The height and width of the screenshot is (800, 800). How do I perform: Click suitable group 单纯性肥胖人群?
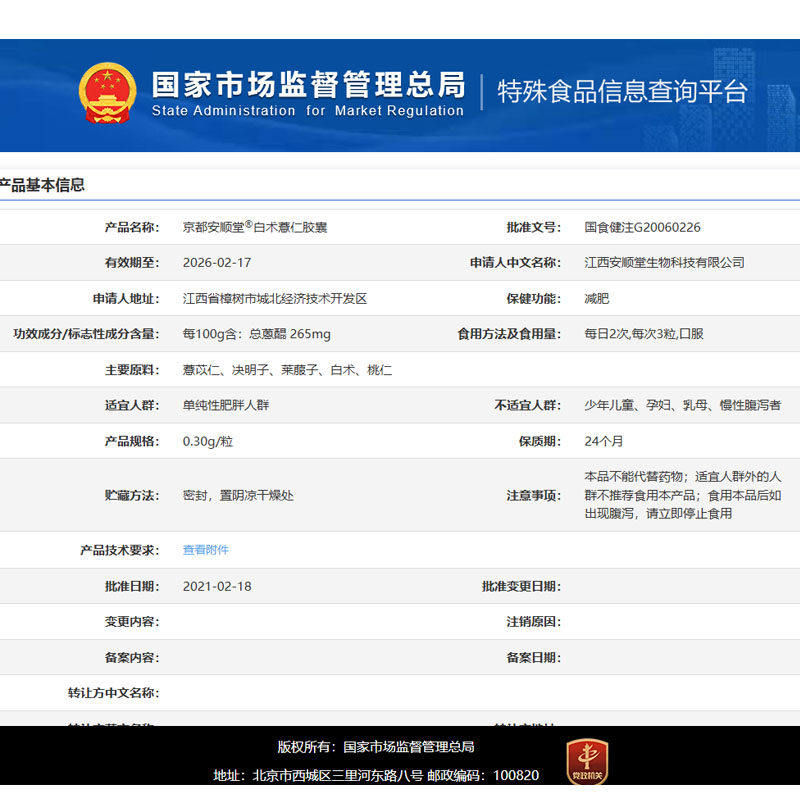coord(226,405)
